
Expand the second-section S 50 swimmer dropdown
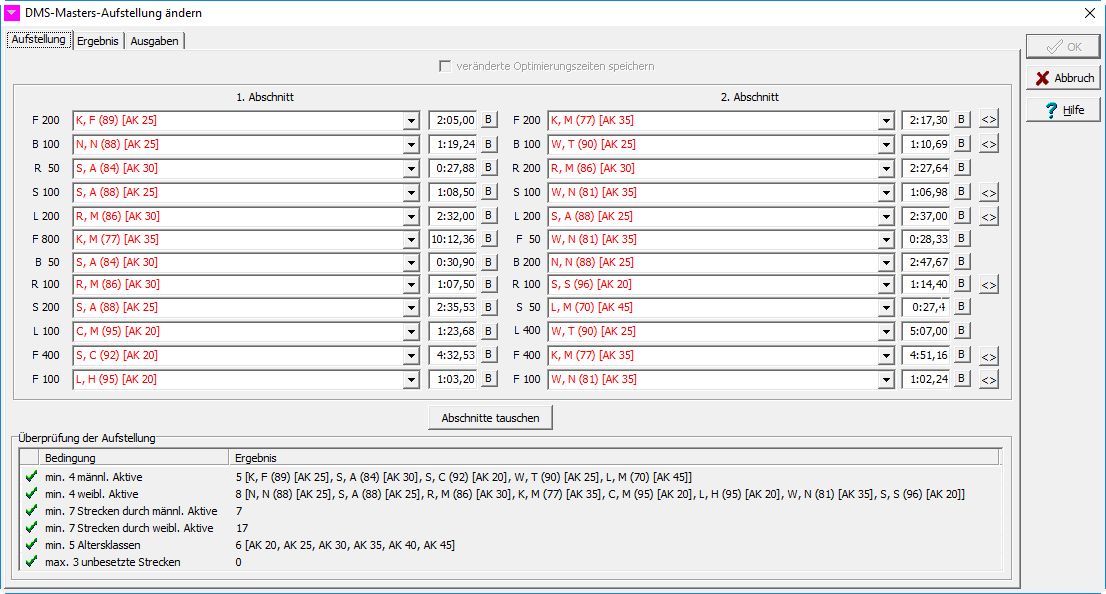click(x=886, y=310)
